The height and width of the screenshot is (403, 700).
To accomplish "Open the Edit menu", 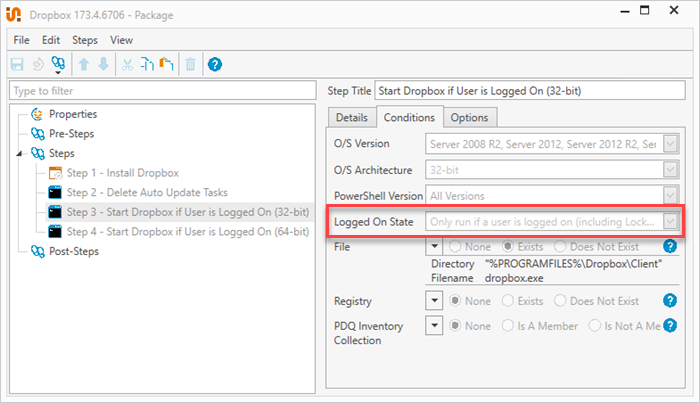I will click(x=51, y=40).
